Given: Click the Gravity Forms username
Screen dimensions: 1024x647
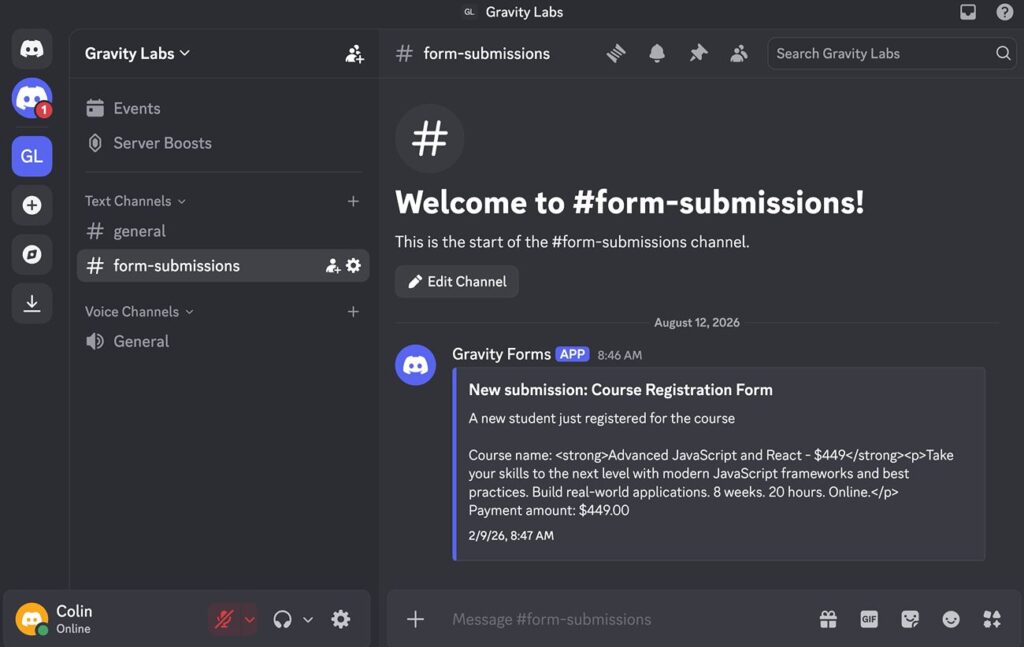Looking at the screenshot, I should [501, 354].
